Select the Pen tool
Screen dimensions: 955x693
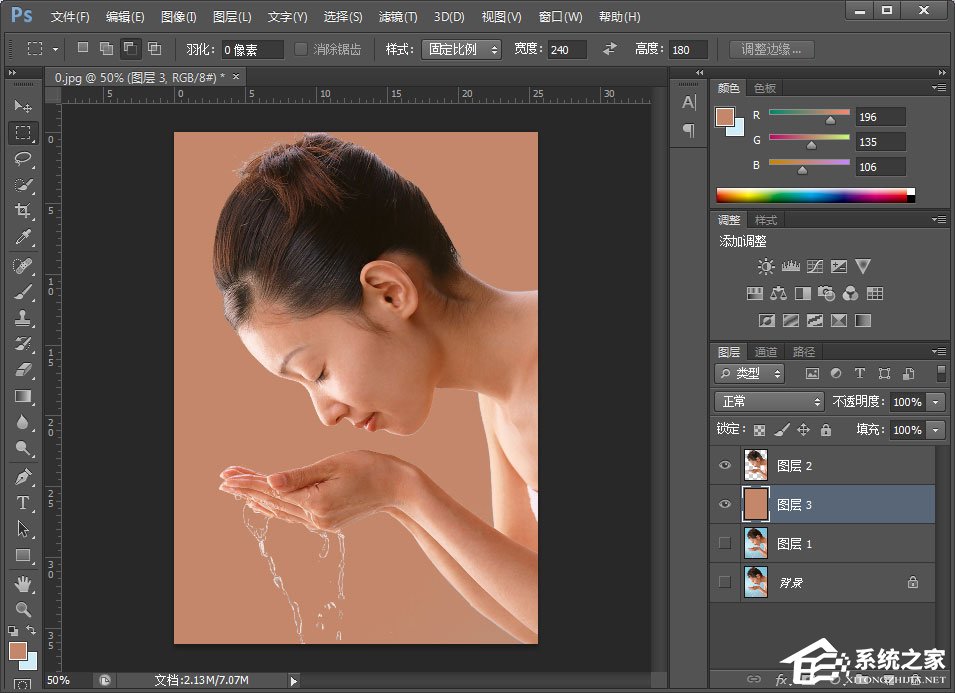(x=23, y=476)
